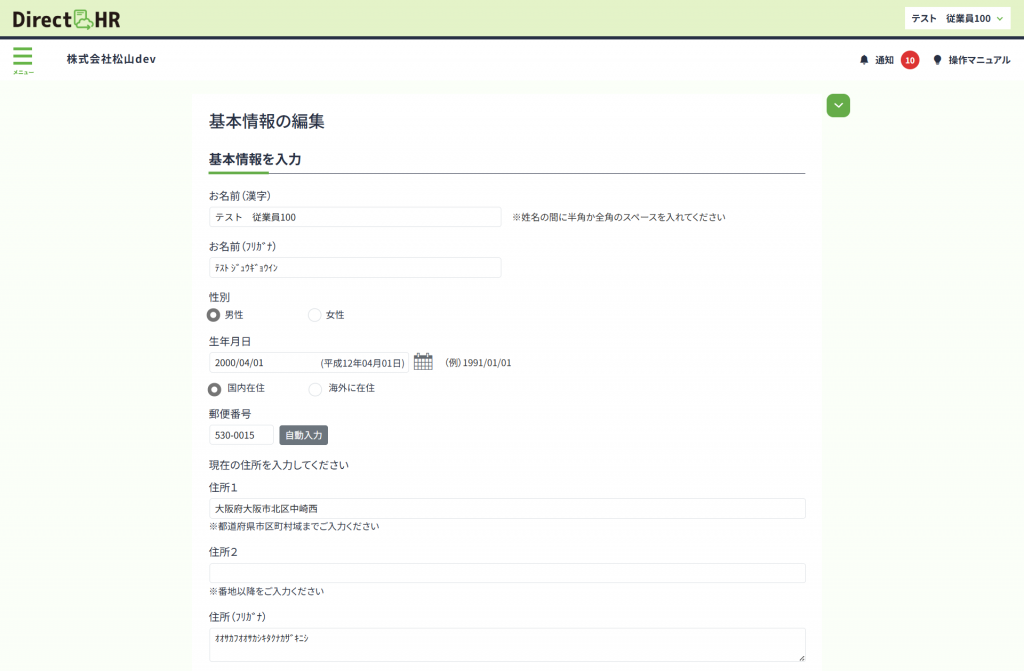Screen dimensions: 1024x671
Task: Expand the テスト 従業員100 user dropdown
Action: click(956, 19)
